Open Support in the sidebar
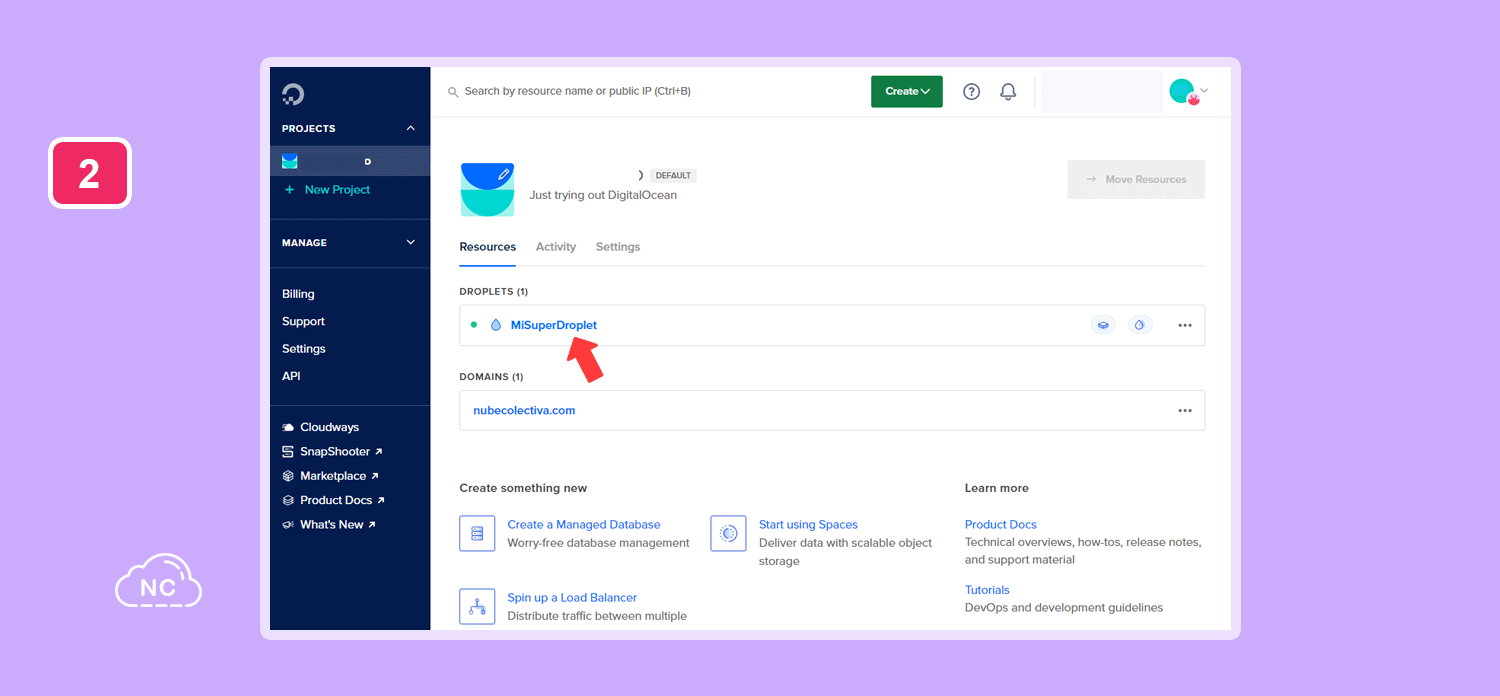 303,321
